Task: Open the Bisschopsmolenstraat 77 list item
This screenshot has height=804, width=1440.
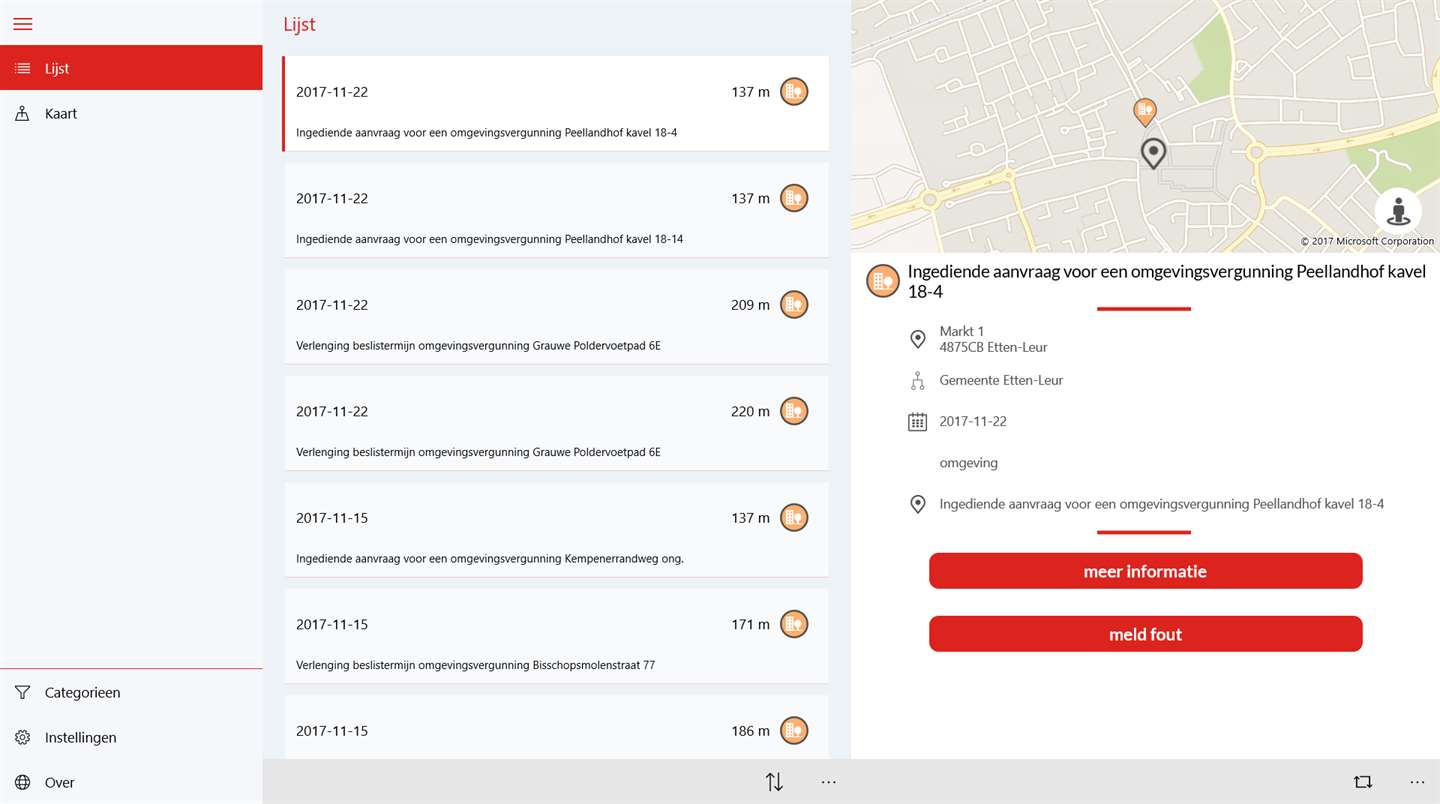Action: click(556, 636)
